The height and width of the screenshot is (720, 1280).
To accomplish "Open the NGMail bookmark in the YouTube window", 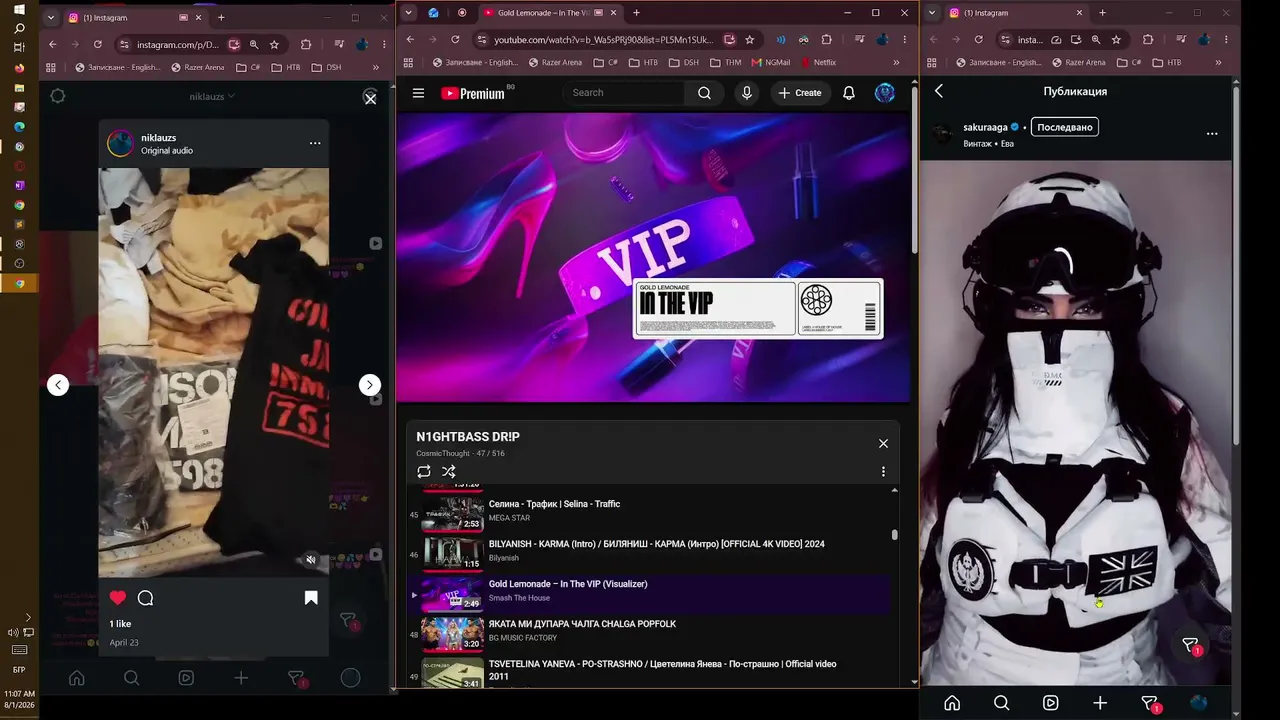I will click(770, 62).
